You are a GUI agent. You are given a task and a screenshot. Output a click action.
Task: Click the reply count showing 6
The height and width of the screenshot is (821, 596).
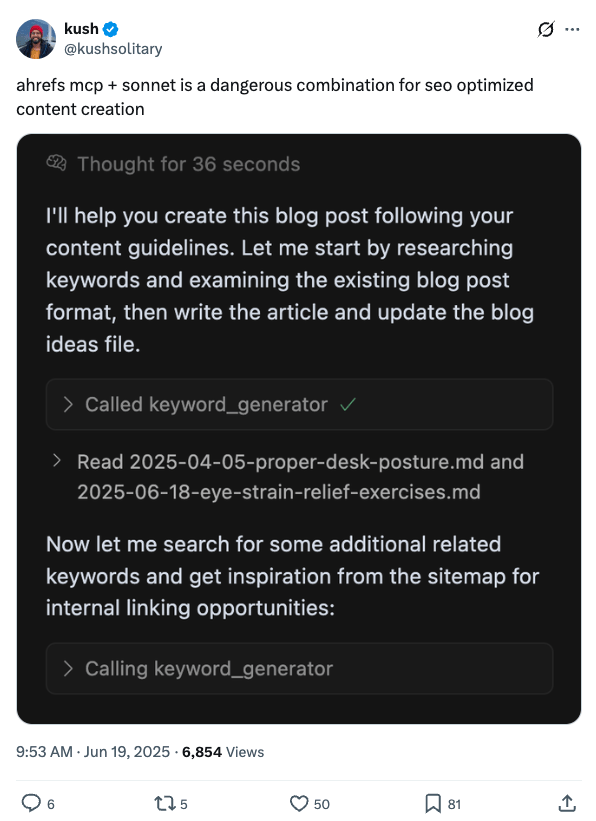53,802
